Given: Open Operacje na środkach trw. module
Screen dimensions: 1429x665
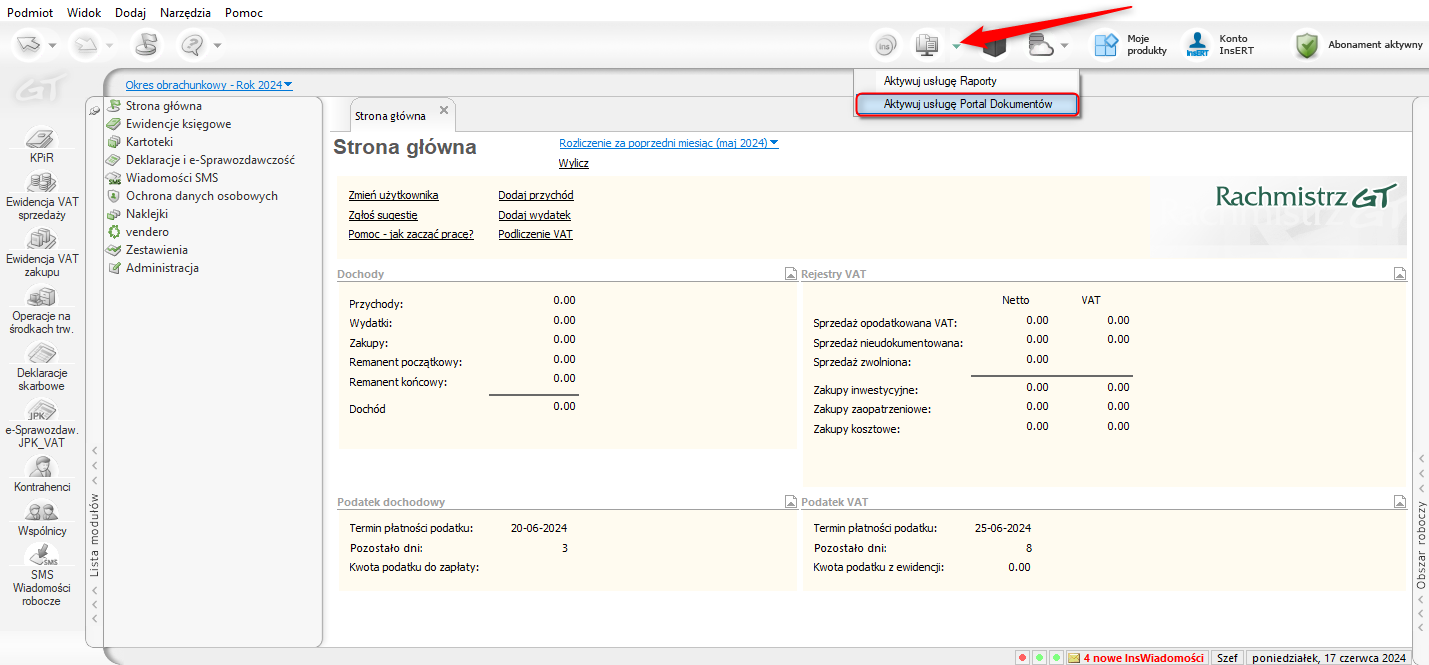Looking at the screenshot, I should (42, 310).
